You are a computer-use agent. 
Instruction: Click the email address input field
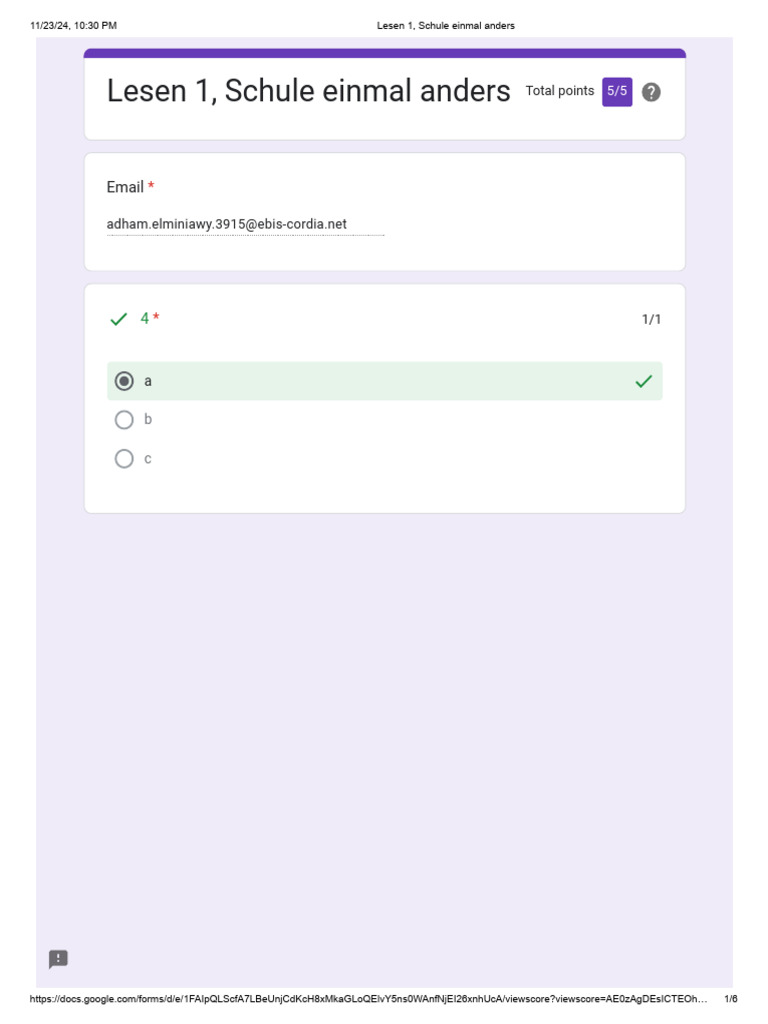[x=245, y=225]
